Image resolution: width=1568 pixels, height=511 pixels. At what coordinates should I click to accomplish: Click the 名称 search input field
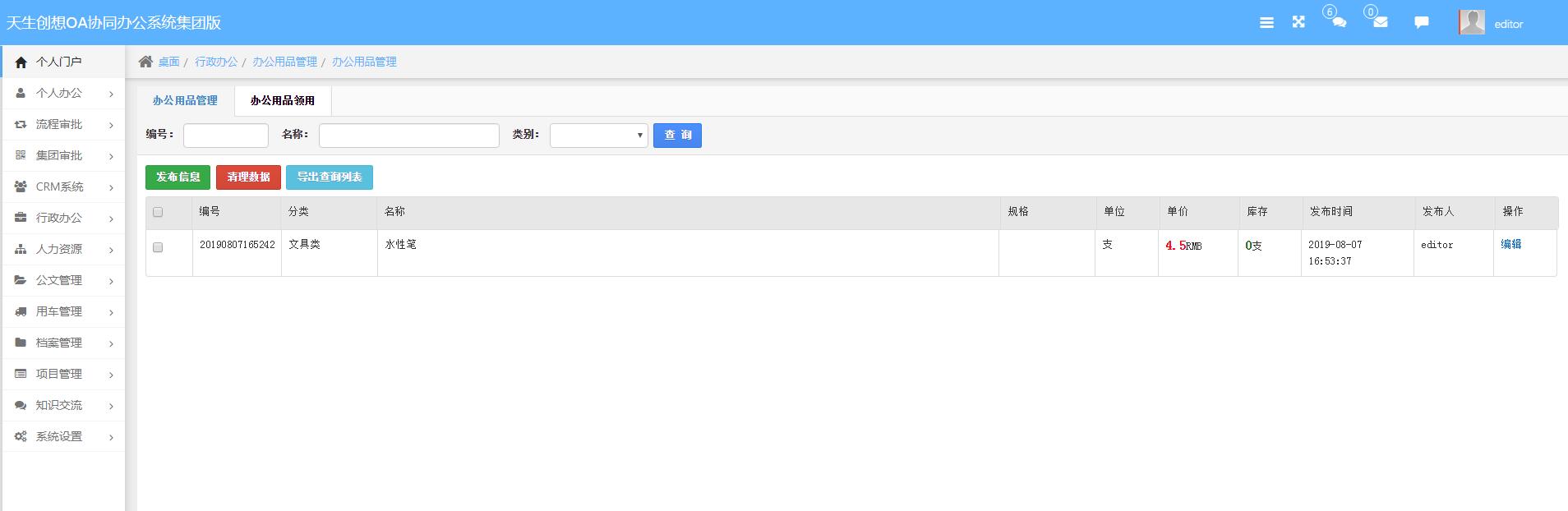pos(408,136)
